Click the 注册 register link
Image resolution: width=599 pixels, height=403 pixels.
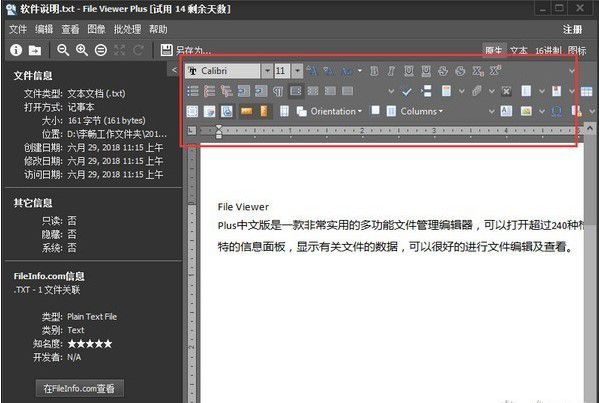(572, 30)
